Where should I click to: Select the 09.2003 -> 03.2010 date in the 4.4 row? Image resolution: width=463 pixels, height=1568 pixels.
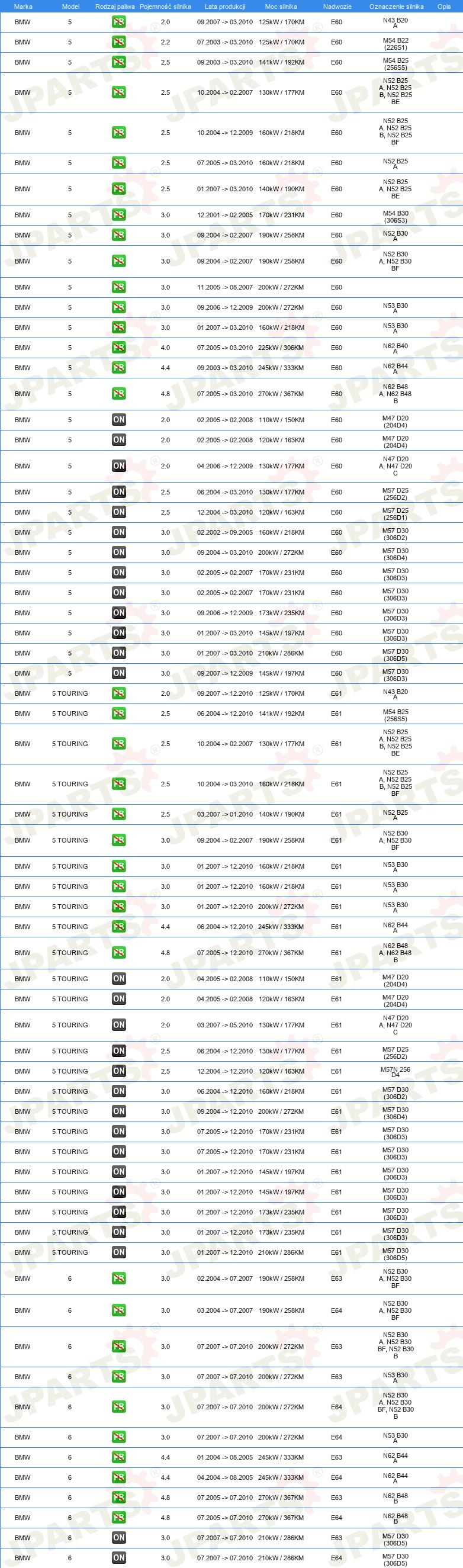pos(225,368)
